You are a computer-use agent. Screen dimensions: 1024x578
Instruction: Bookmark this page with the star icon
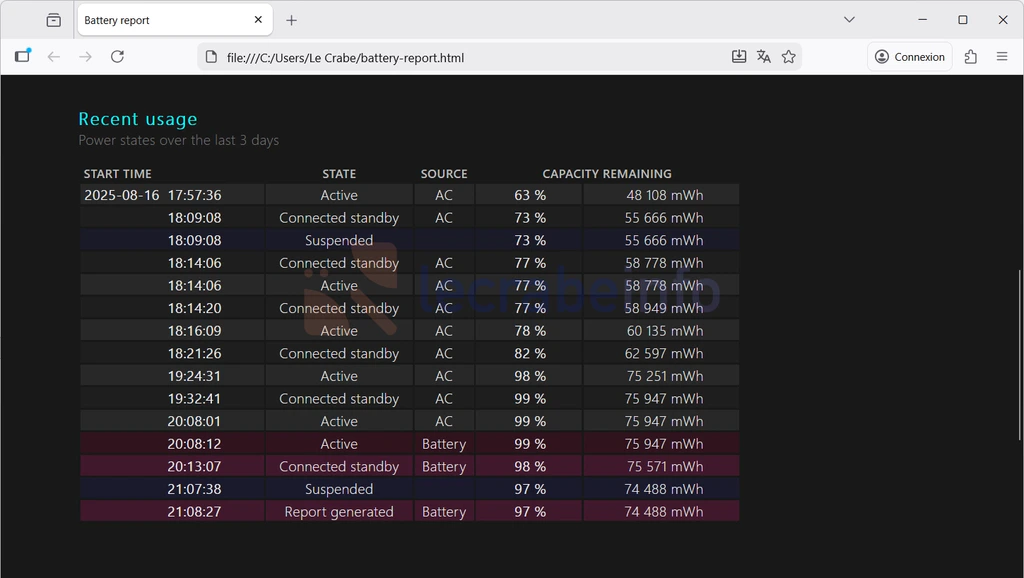[x=789, y=57]
